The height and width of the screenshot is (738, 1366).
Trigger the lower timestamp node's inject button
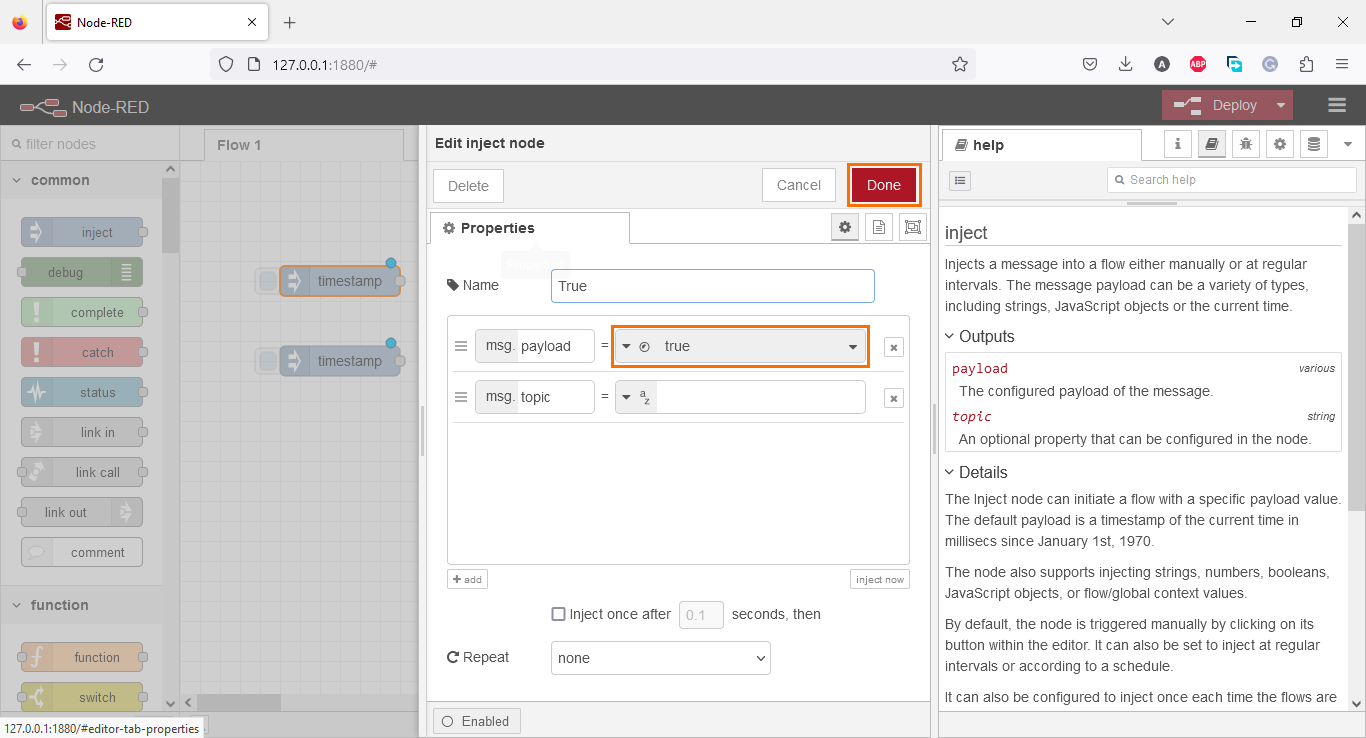coord(267,361)
